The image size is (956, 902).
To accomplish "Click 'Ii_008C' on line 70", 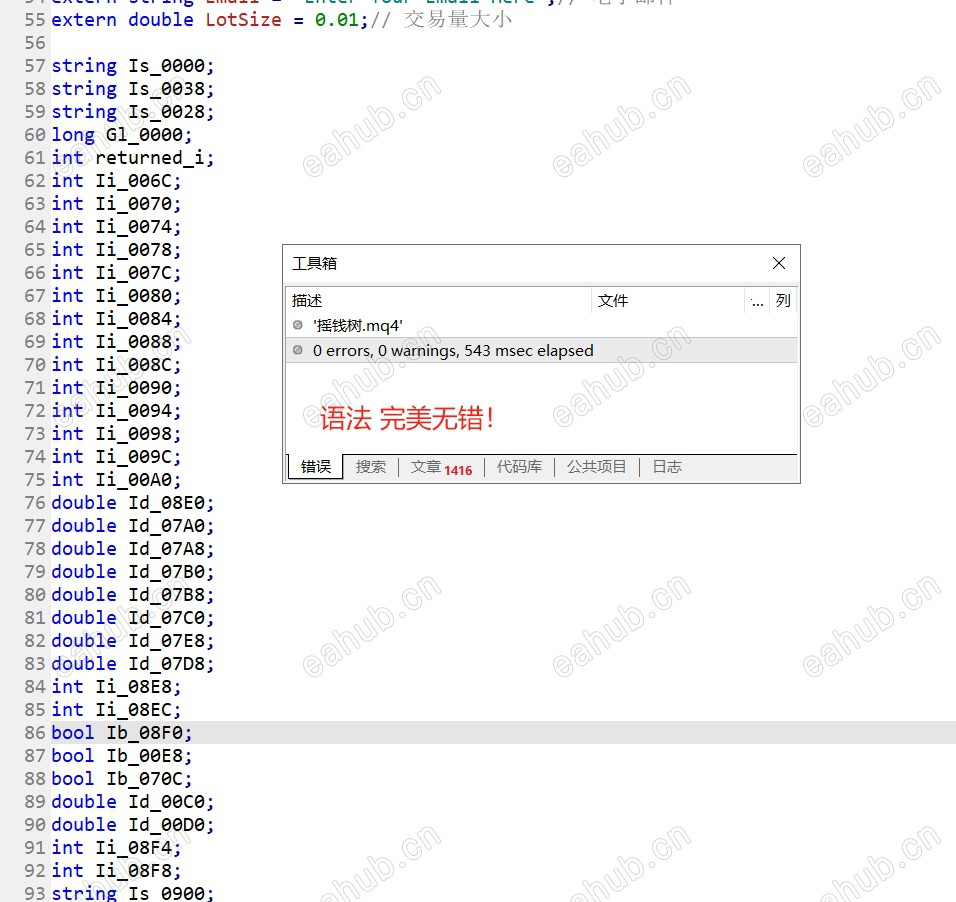I will pos(134,365).
